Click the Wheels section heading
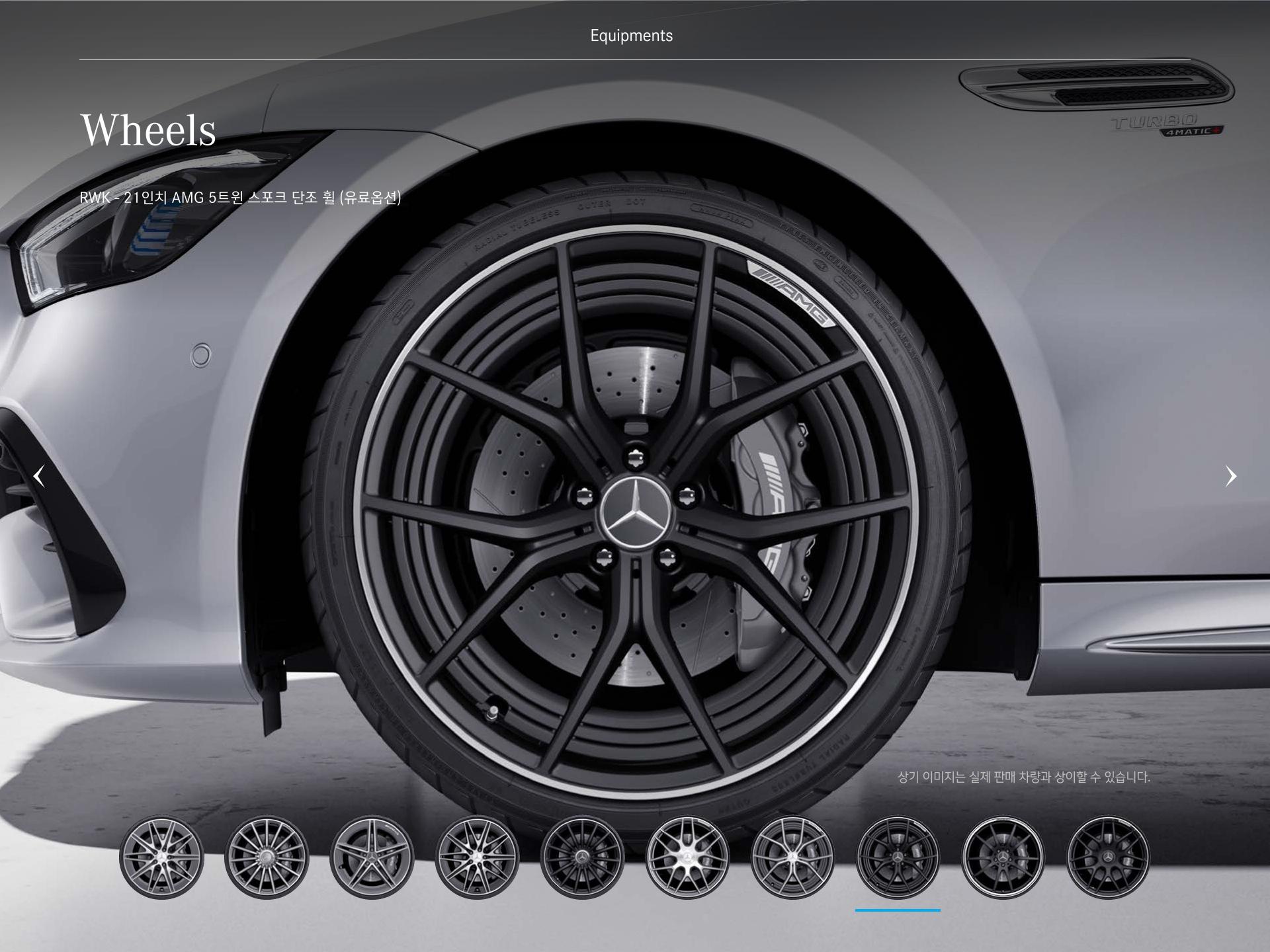Viewport: 1270px width, 952px height. (x=148, y=130)
